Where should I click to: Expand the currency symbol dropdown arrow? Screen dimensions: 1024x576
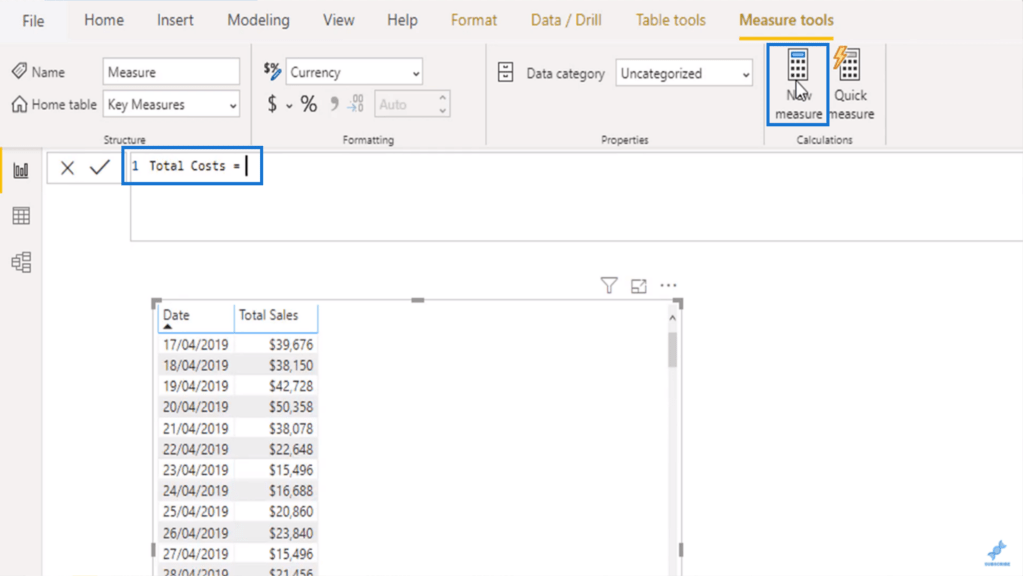tap(289, 106)
